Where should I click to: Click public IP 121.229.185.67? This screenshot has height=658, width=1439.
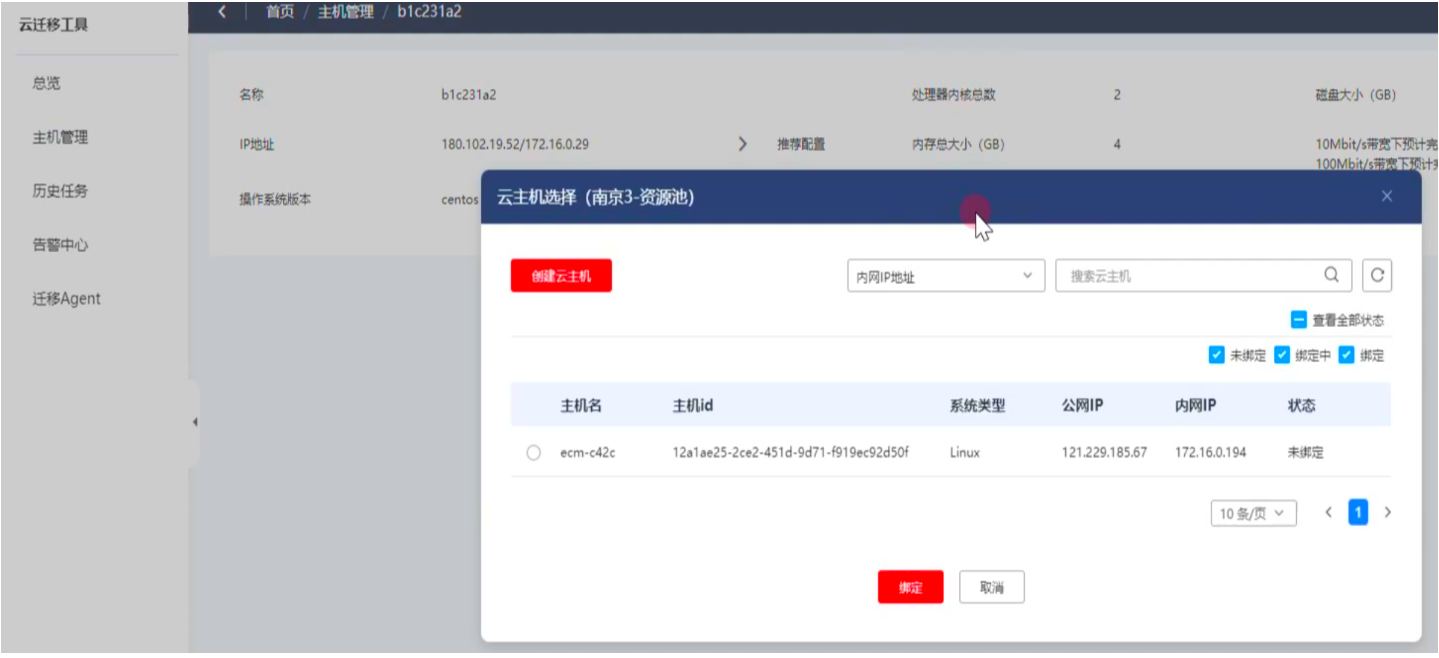click(x=1104, y=453)
